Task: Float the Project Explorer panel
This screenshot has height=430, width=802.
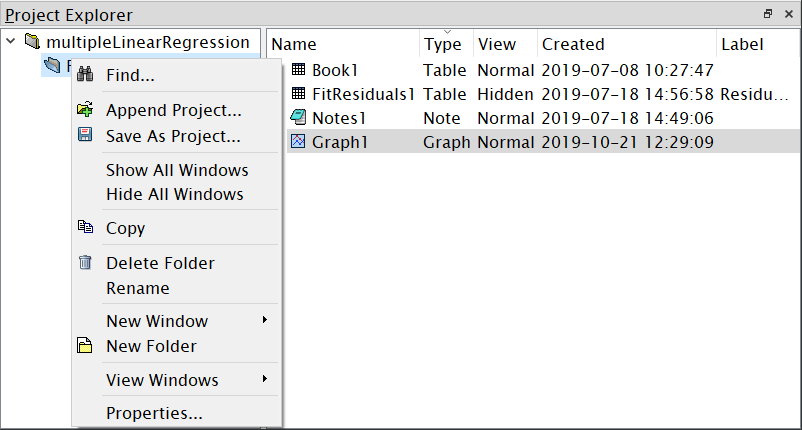Action: (x=767, y=14)
